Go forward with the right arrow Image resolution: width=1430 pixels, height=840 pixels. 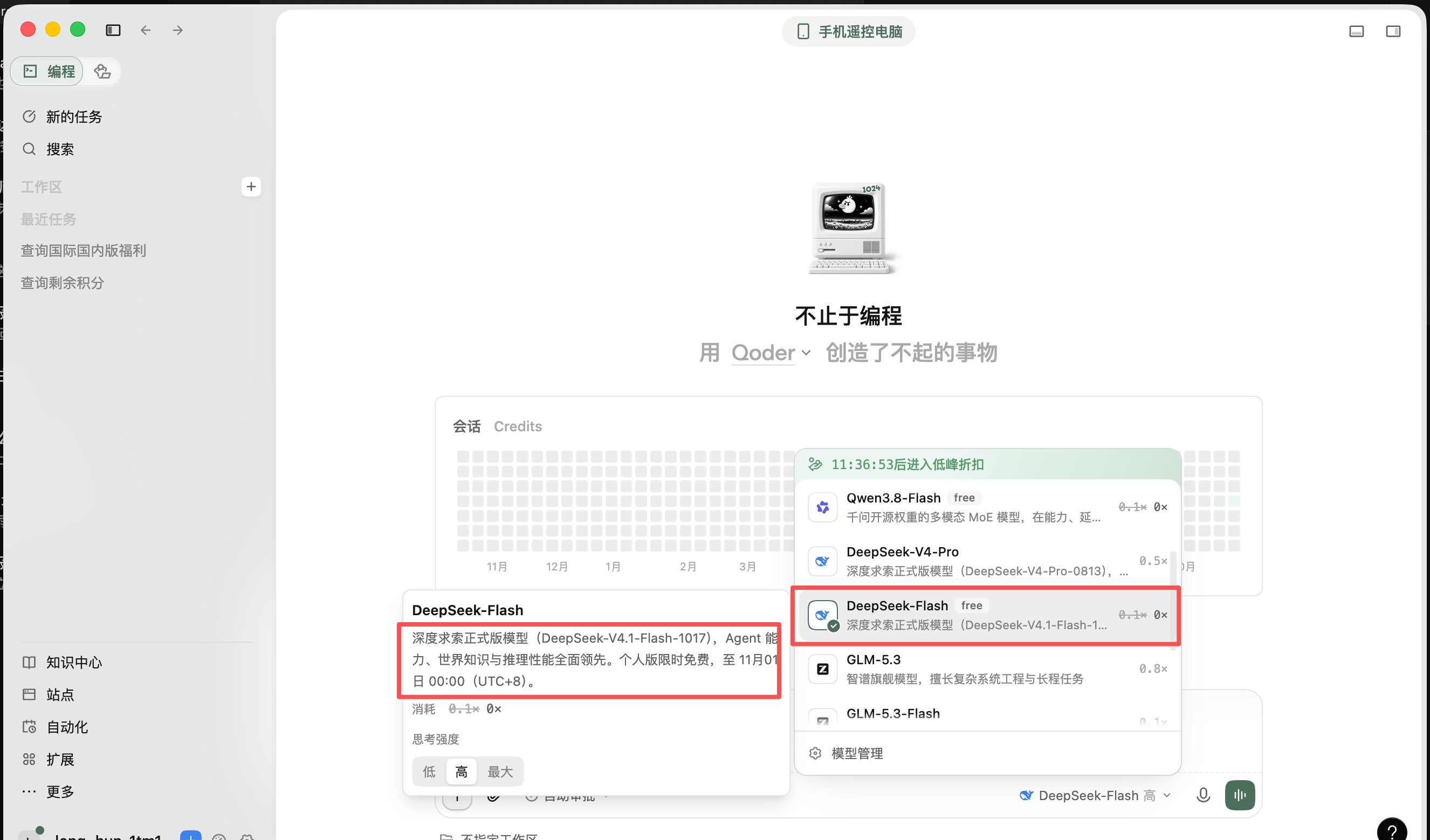click(x=177, y=30)
